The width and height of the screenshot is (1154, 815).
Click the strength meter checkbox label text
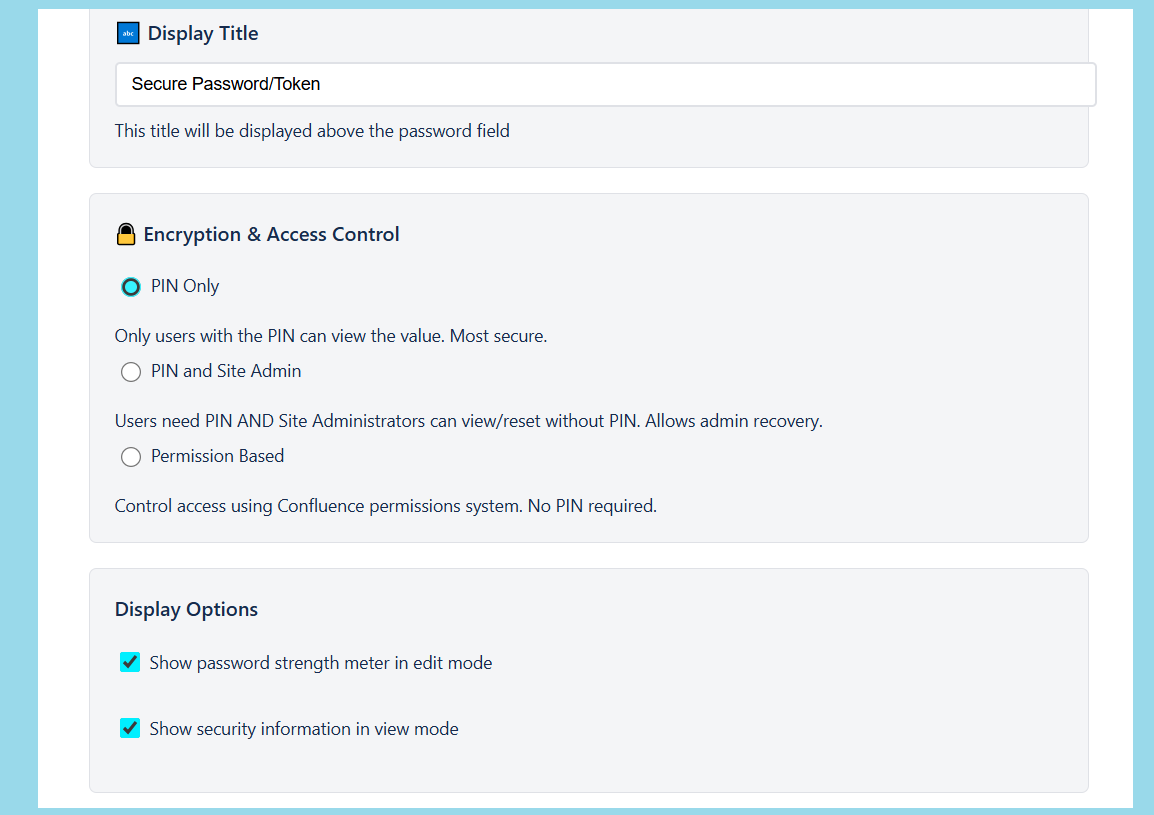click(320, 662)
